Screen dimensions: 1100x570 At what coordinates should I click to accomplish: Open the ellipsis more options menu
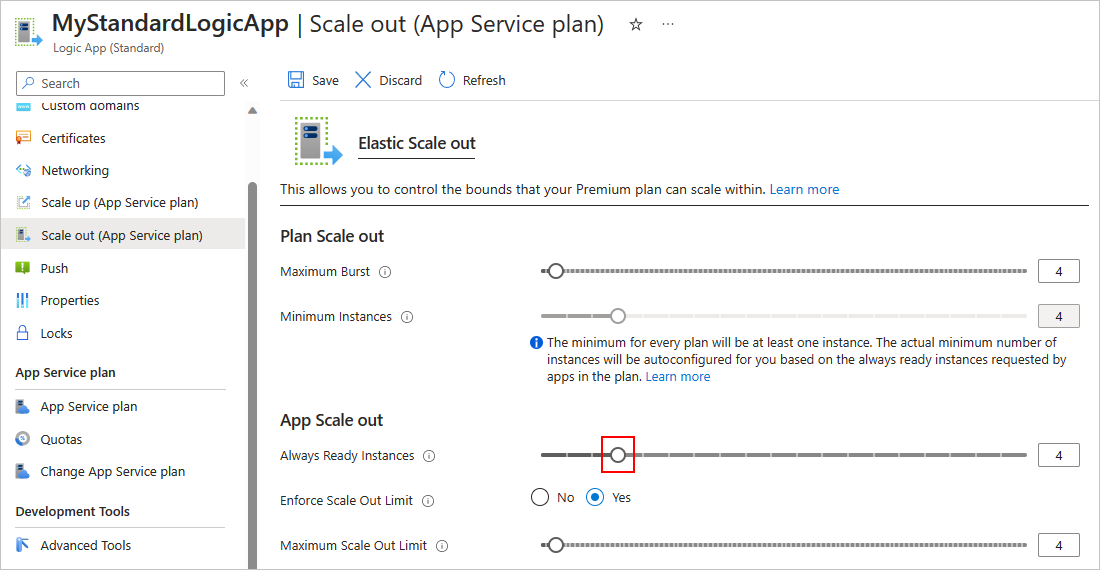coord(668,25)
